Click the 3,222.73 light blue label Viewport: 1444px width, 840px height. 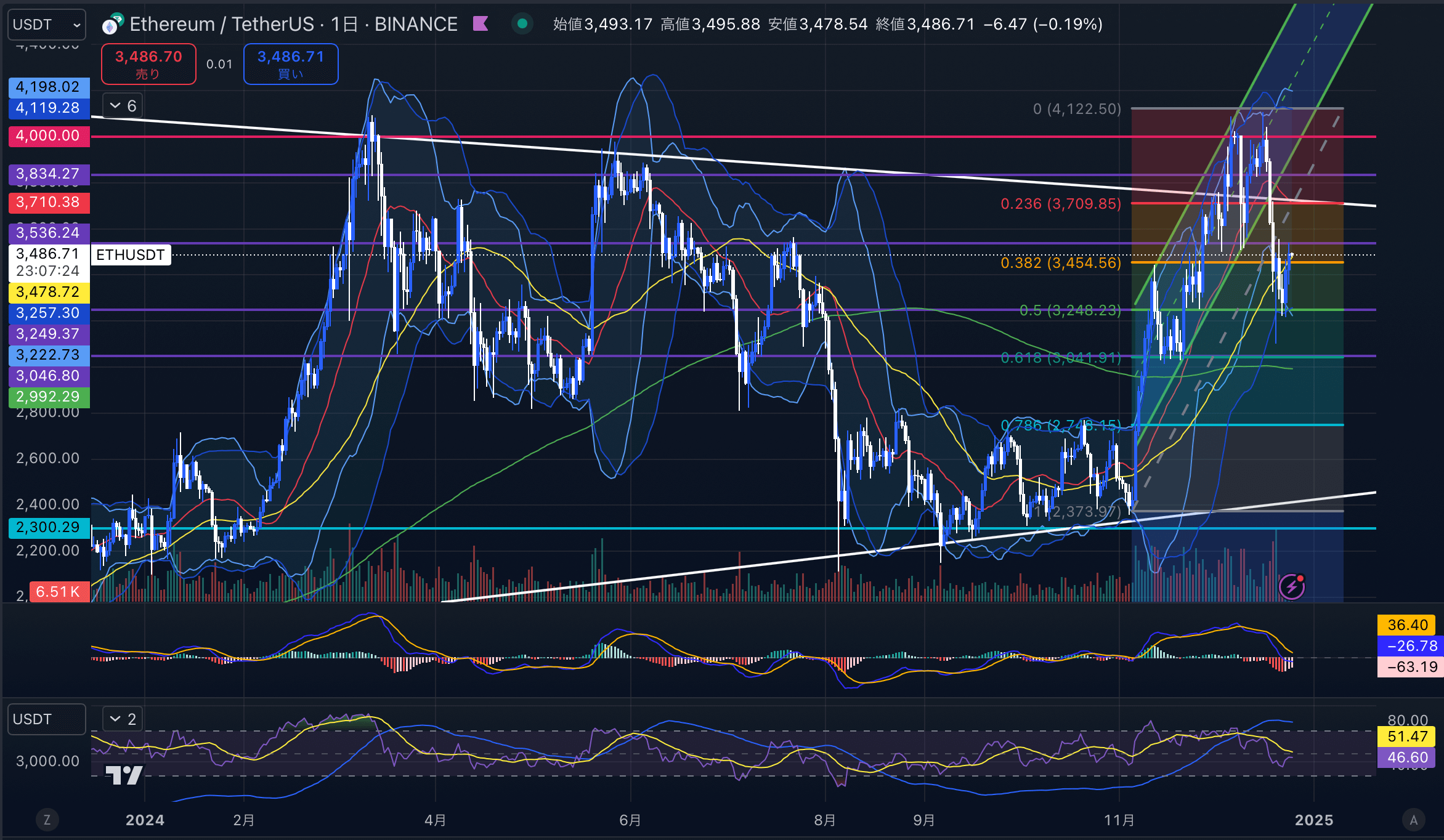[49, 355]
